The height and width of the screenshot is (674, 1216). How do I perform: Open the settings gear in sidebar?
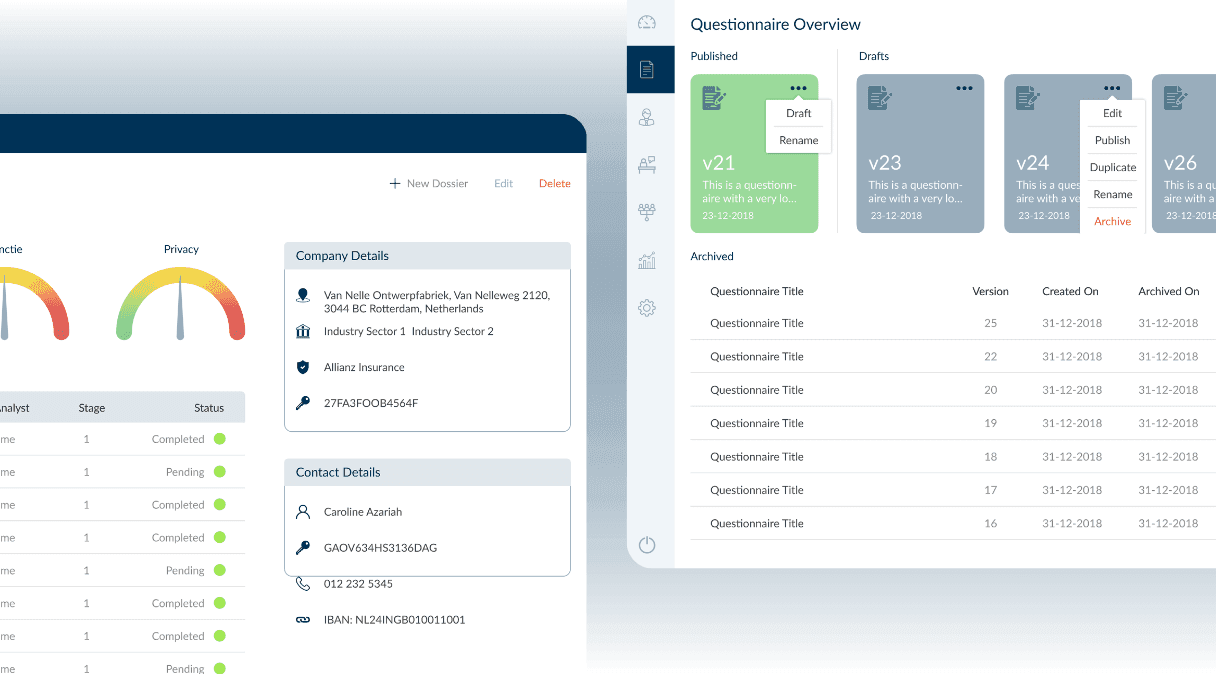pyautogui.click(x=647, y=308)
